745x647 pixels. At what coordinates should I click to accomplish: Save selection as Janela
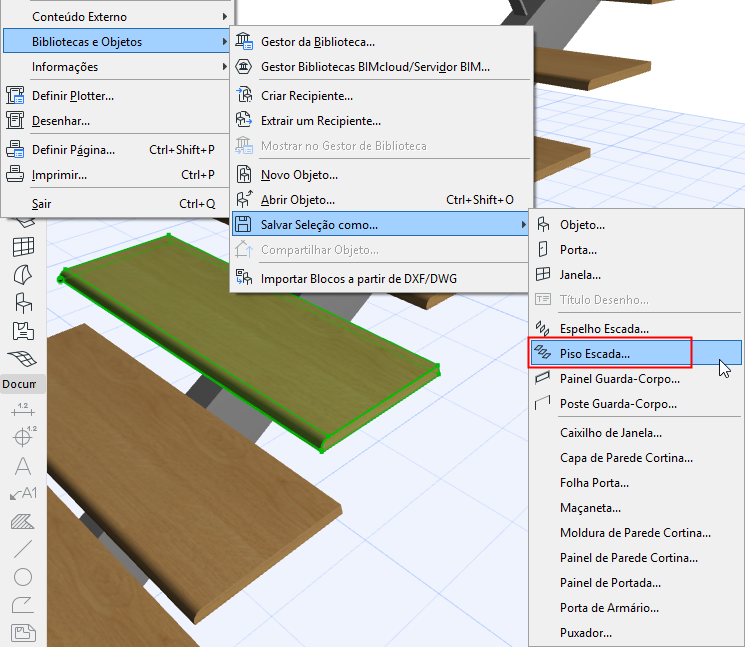tap(636, 275)
